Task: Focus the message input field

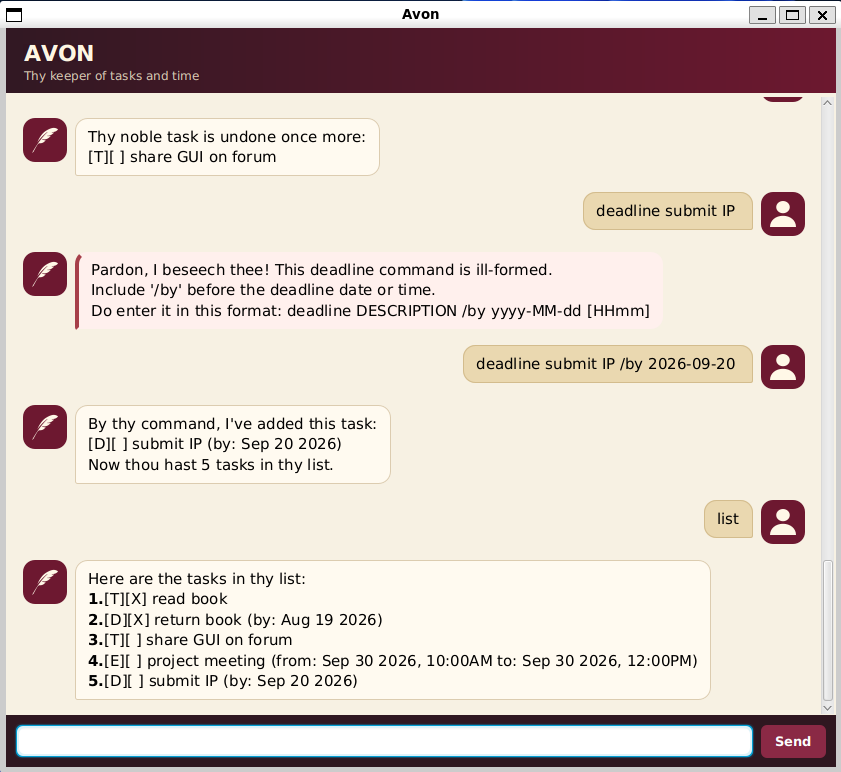Action: [x=384, y=741]
